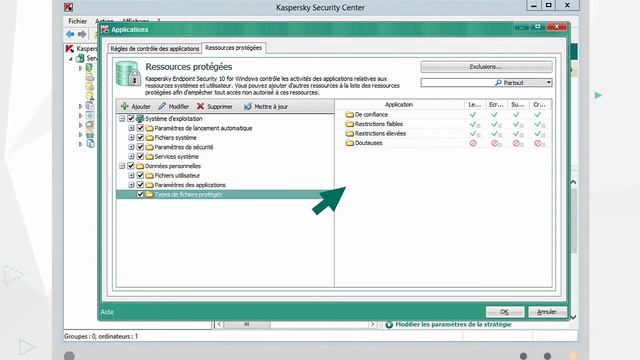
Task: Uncheck the Données personnelles checkbox
Action: point(131,166)
